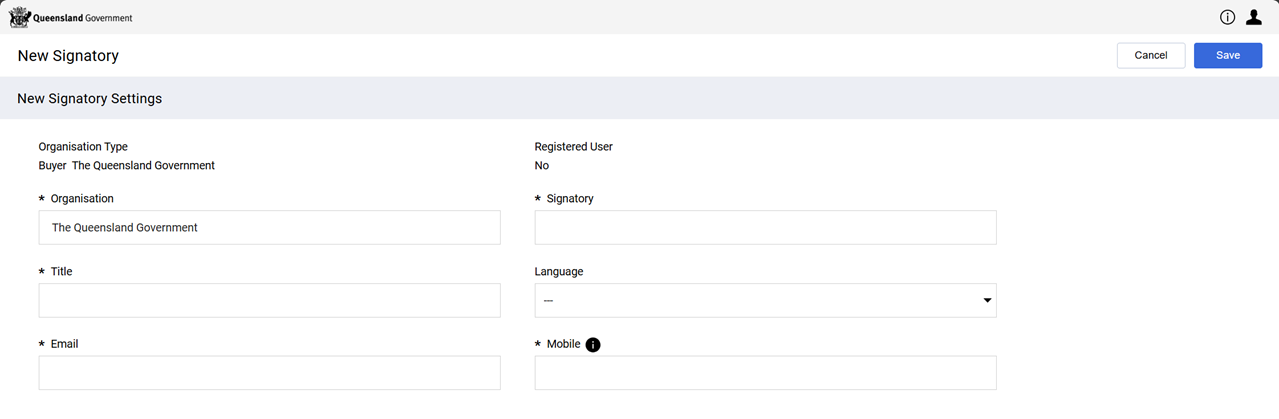Click inside the Mobile number field
The image size is (1279, 419).
pos(765,373)
